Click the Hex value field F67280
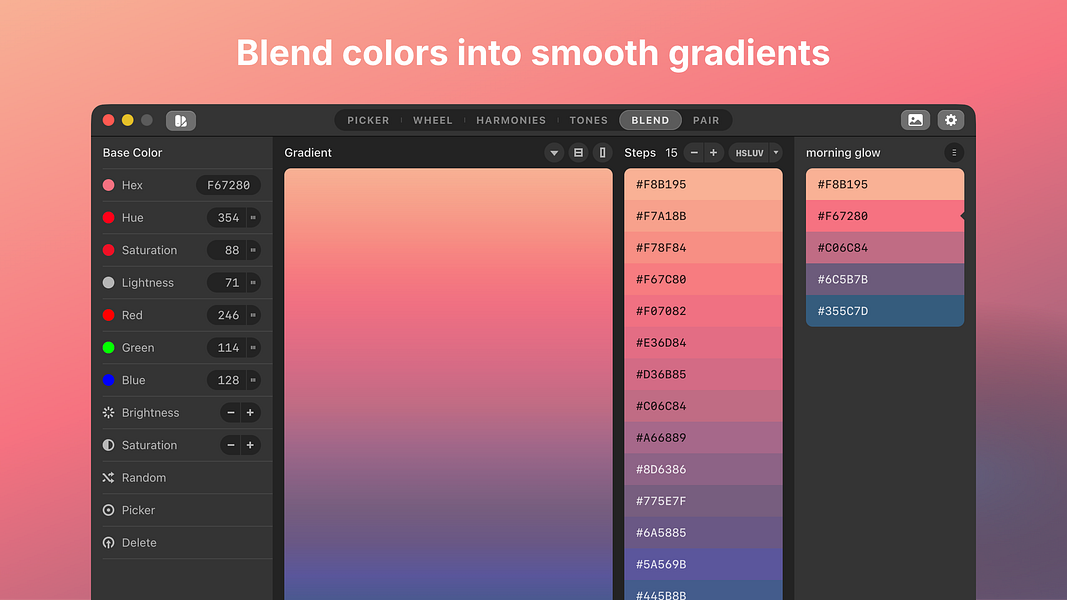Viewport: 1067px width, 600px height. (x=229, y=185)
